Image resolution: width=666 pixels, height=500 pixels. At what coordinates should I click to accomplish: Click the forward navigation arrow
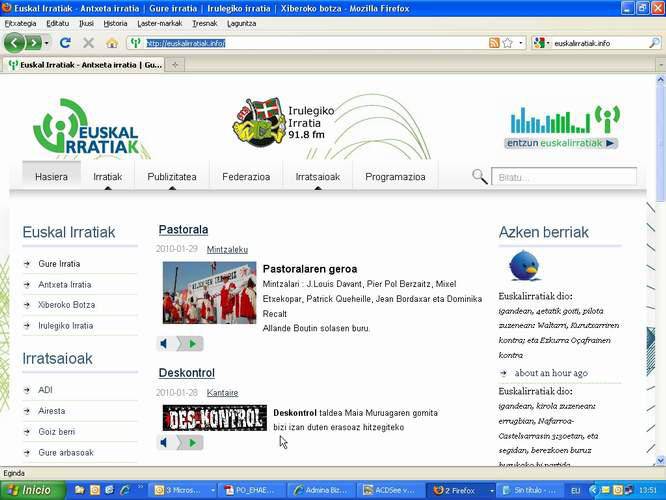34,43
